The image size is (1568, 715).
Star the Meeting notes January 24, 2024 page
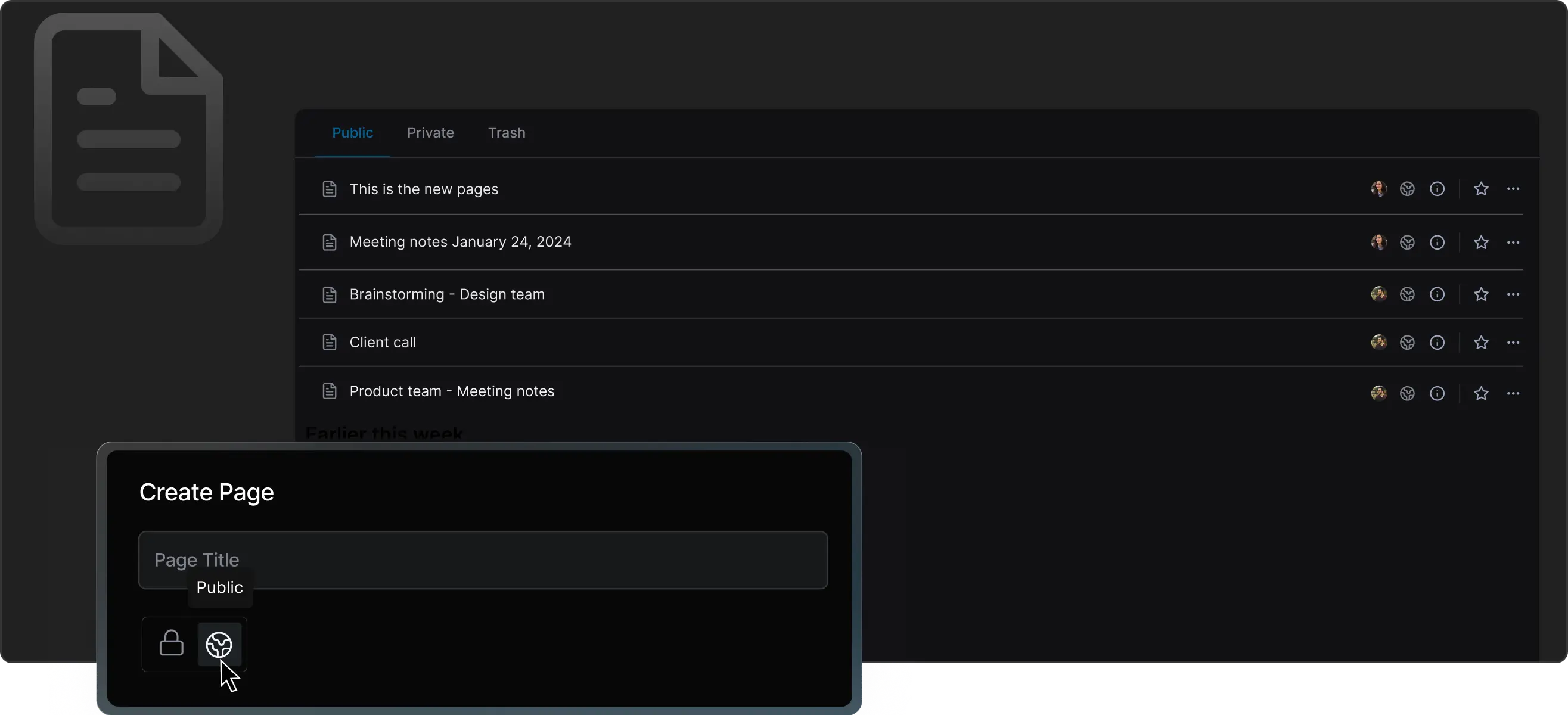click(1481, 243)
